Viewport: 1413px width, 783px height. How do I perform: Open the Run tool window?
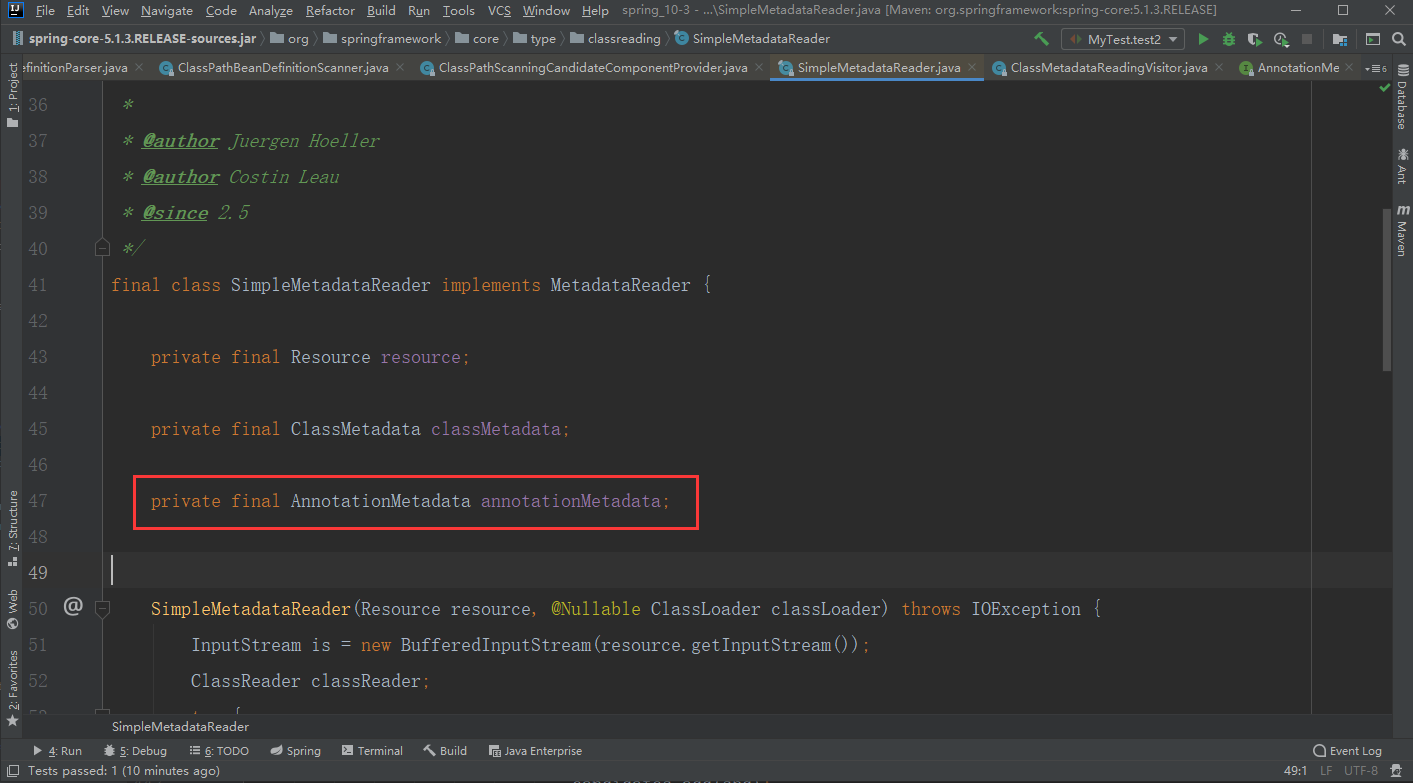point(58,751)
